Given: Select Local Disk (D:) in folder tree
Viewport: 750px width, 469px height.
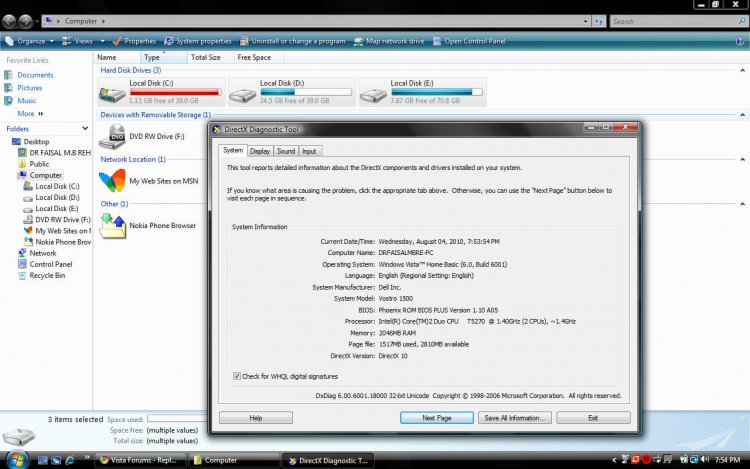Looking at the screenshot, I should tap(57, 197).
